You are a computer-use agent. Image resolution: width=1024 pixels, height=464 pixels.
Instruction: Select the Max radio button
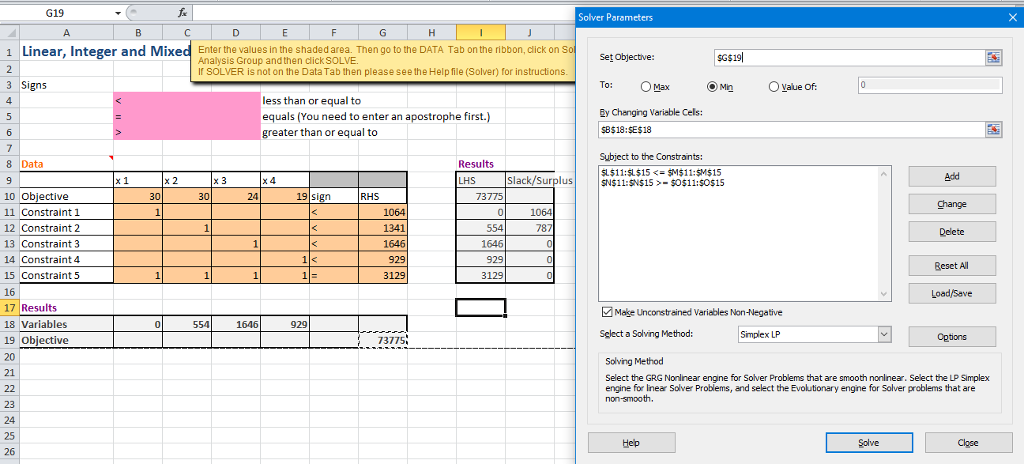pos(646,86)
